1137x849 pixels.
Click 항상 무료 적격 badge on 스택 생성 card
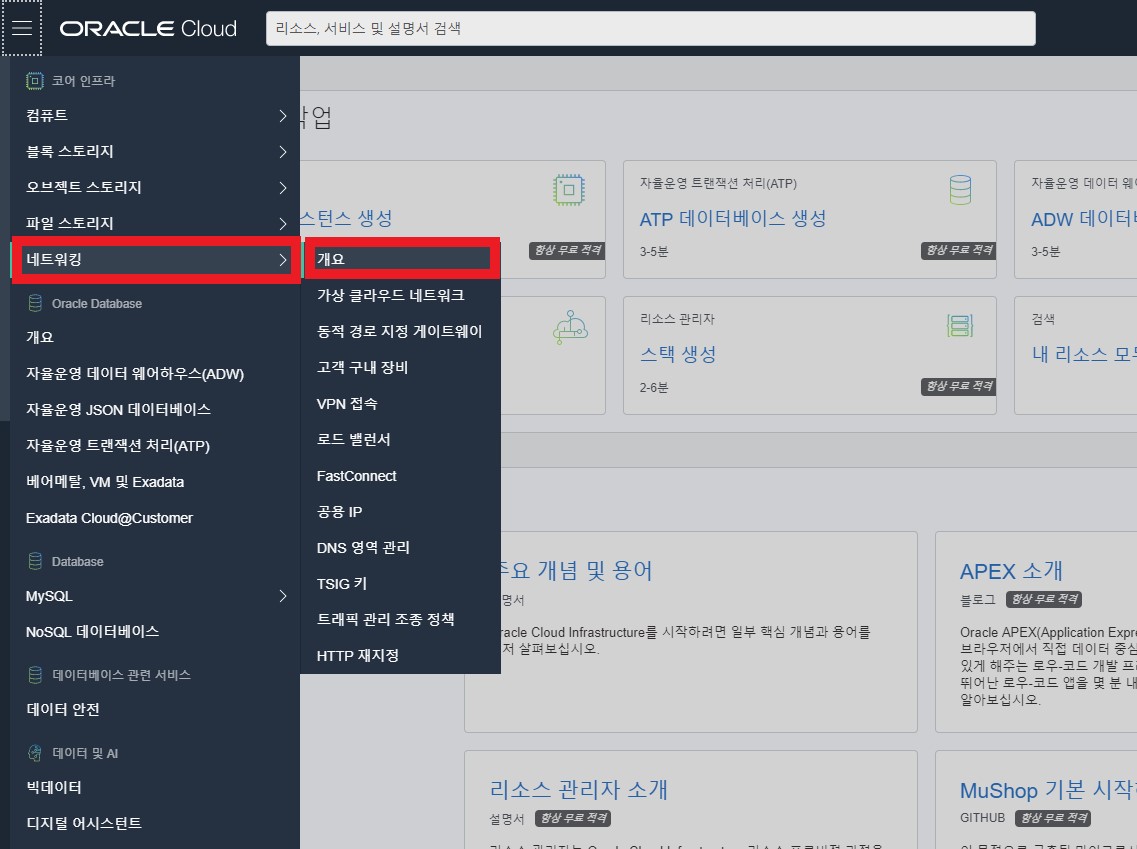tap(959, 386)
